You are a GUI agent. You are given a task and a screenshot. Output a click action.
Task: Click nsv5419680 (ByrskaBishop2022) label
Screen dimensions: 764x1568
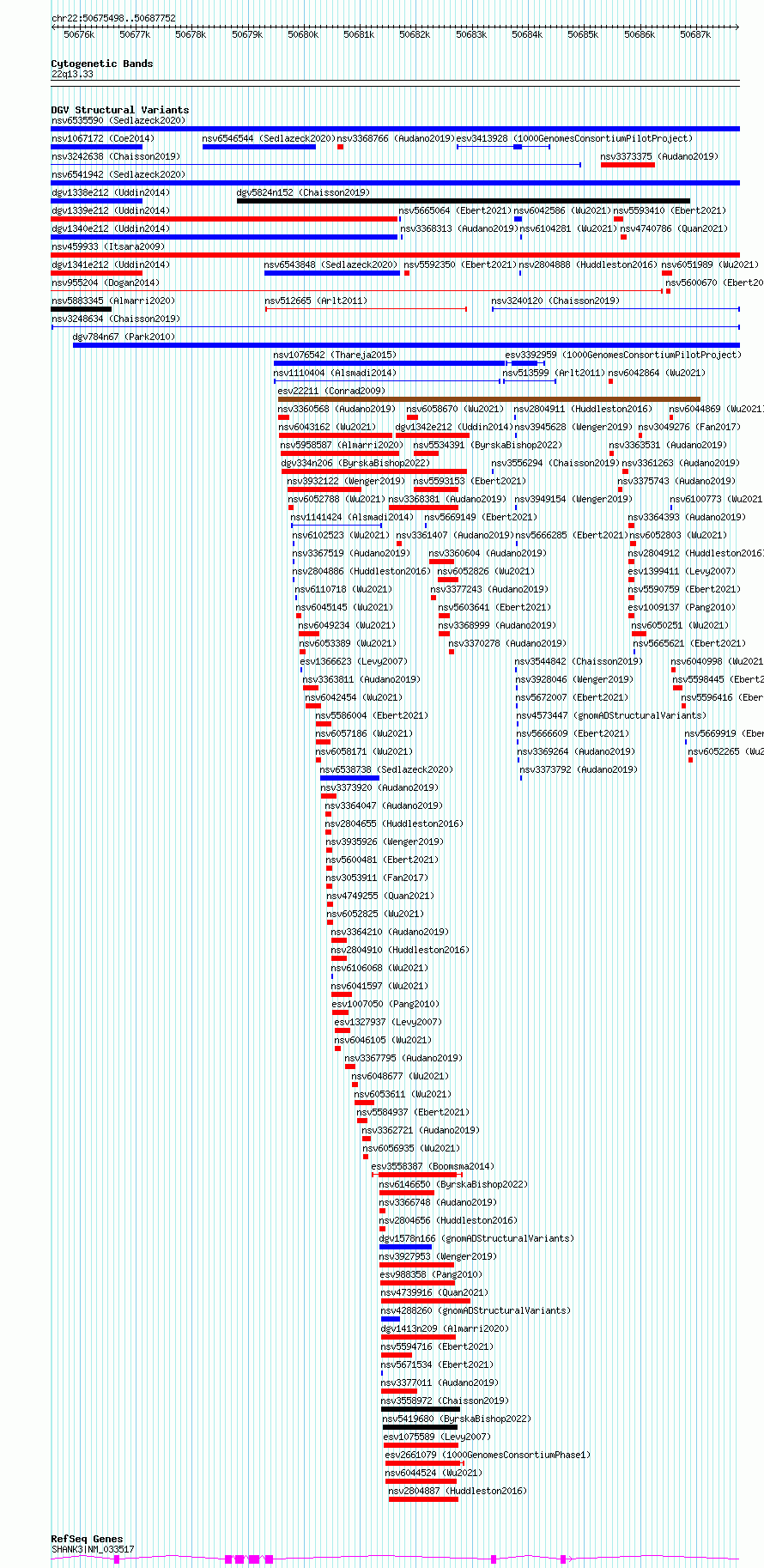[x=457, y=1419]
